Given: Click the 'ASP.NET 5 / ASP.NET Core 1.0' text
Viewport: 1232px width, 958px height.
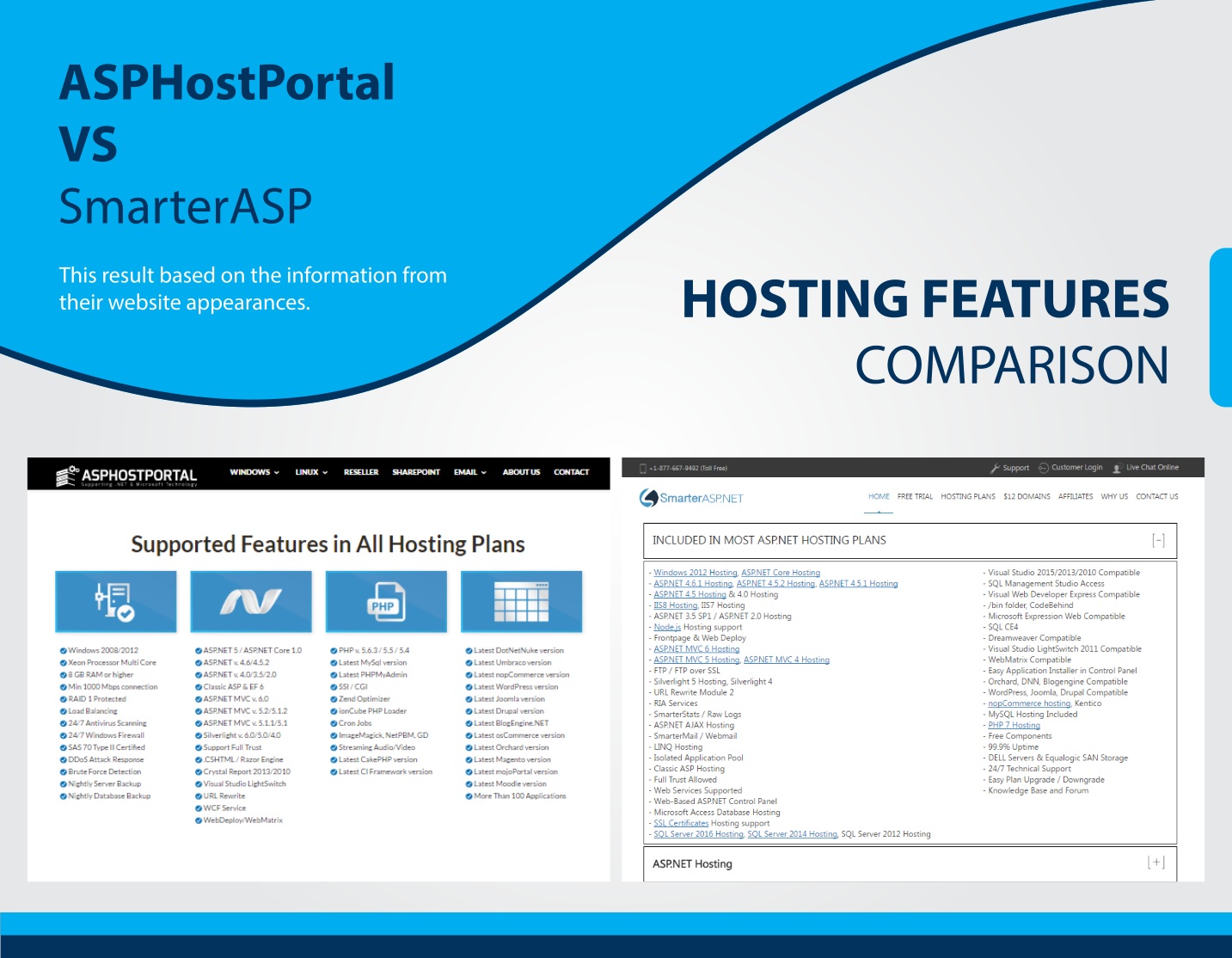Looking at the screenshot, I should tap(253, 651).
